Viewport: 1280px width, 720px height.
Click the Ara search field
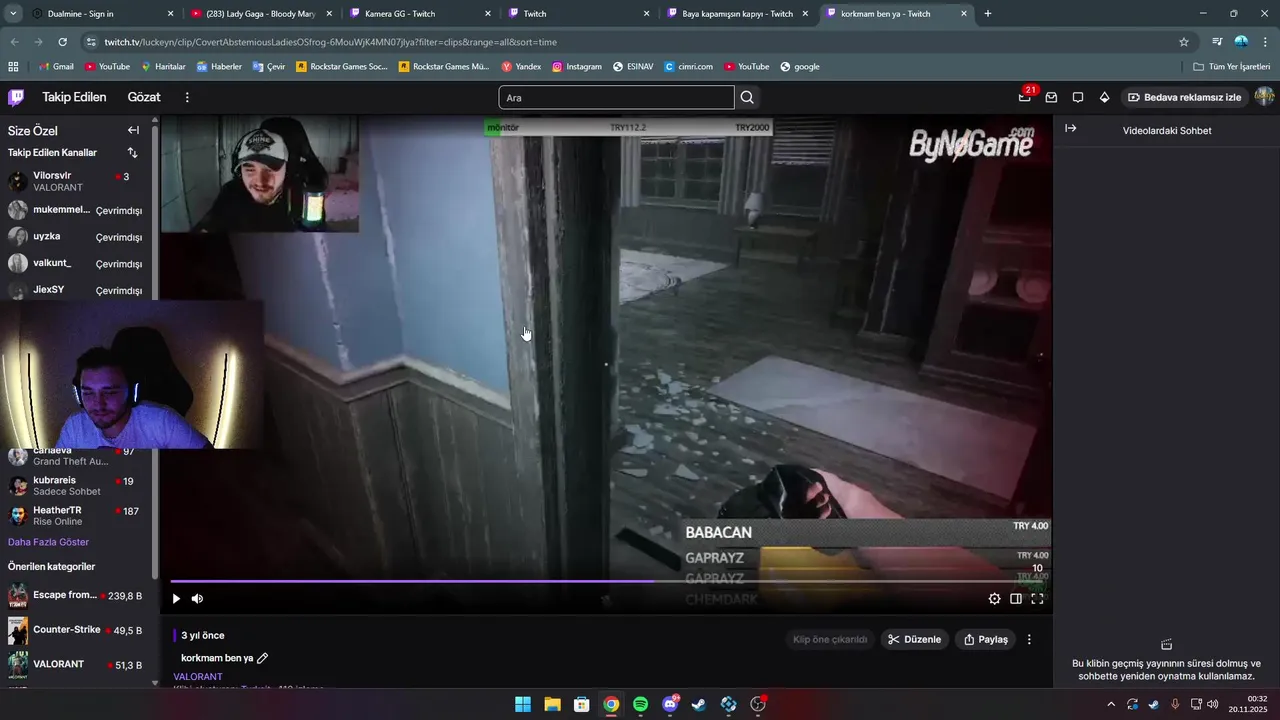click(616, 97)
